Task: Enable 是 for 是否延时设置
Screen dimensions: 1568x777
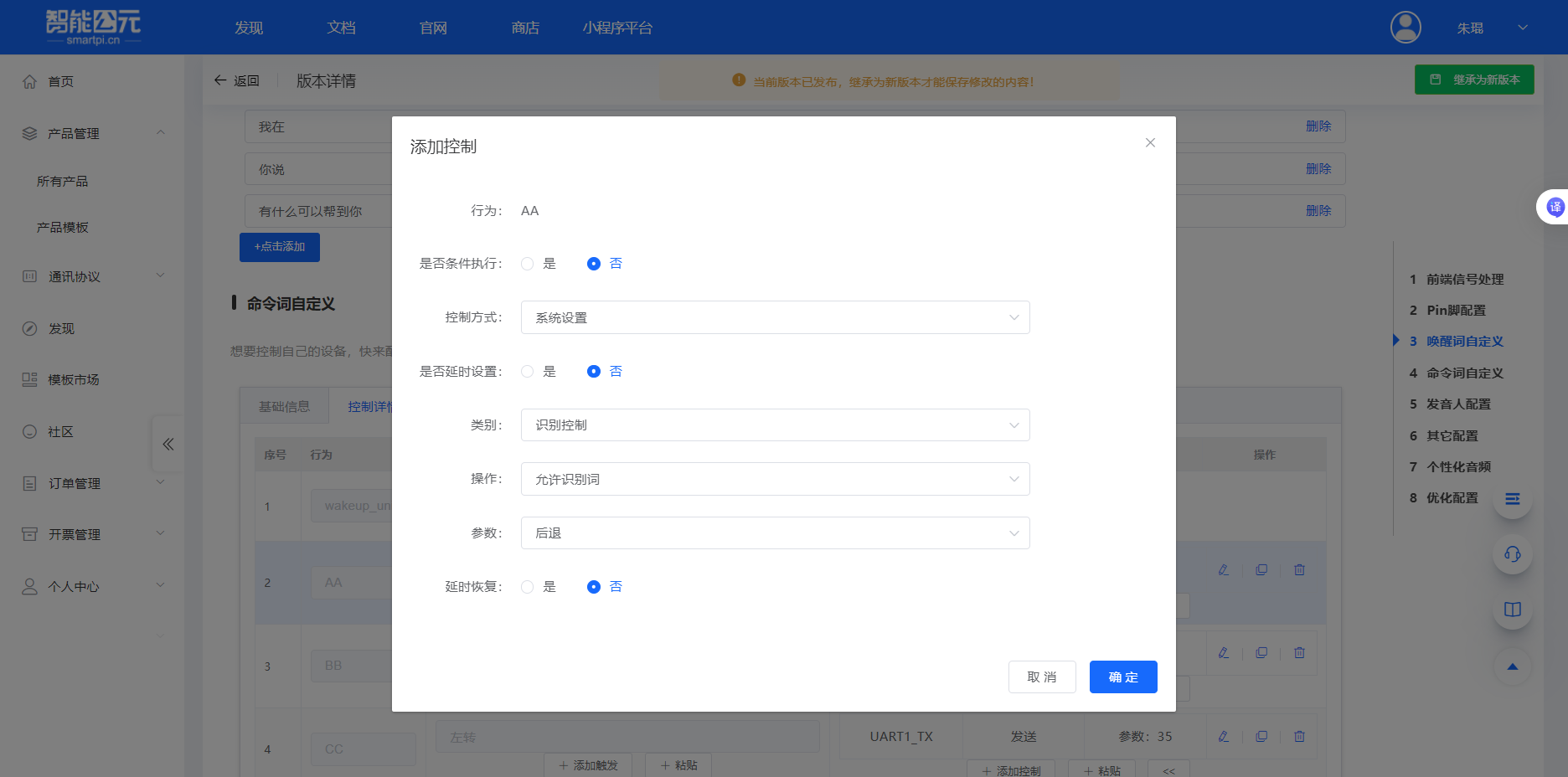Action: coord(527,371)
